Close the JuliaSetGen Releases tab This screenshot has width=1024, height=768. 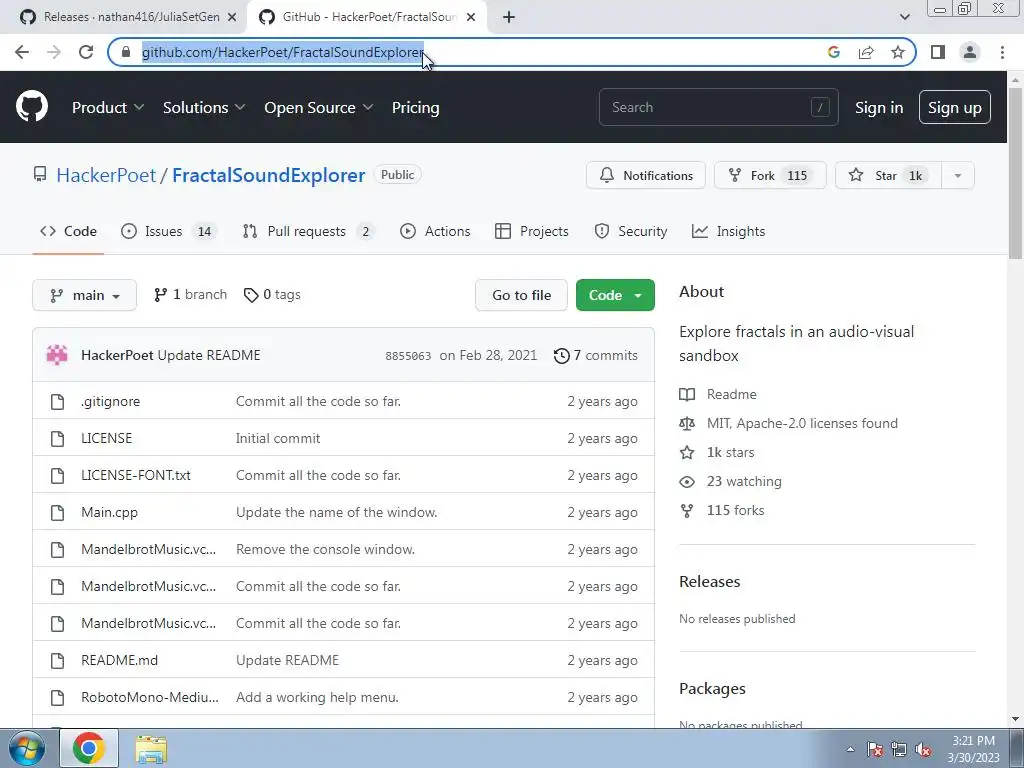tap(232, 17)
